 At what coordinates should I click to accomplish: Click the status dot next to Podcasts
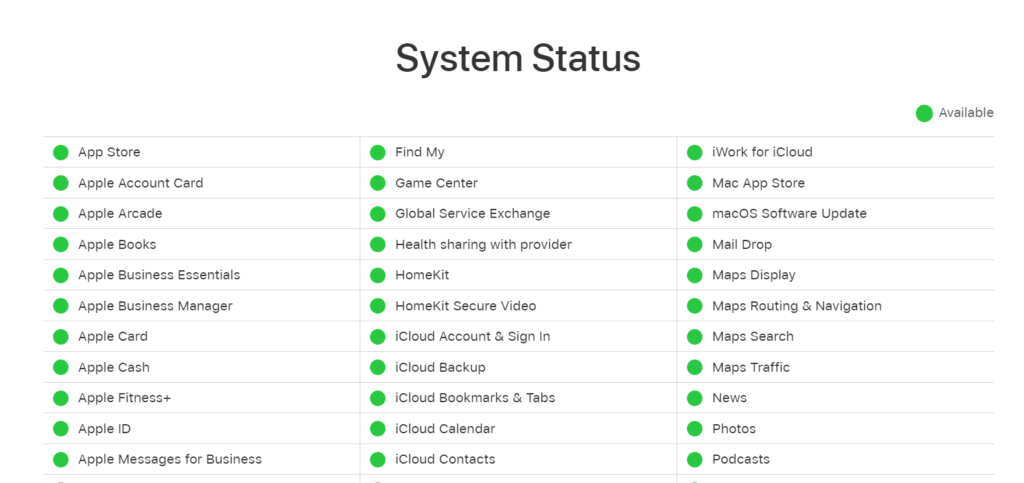coord(694,459)
